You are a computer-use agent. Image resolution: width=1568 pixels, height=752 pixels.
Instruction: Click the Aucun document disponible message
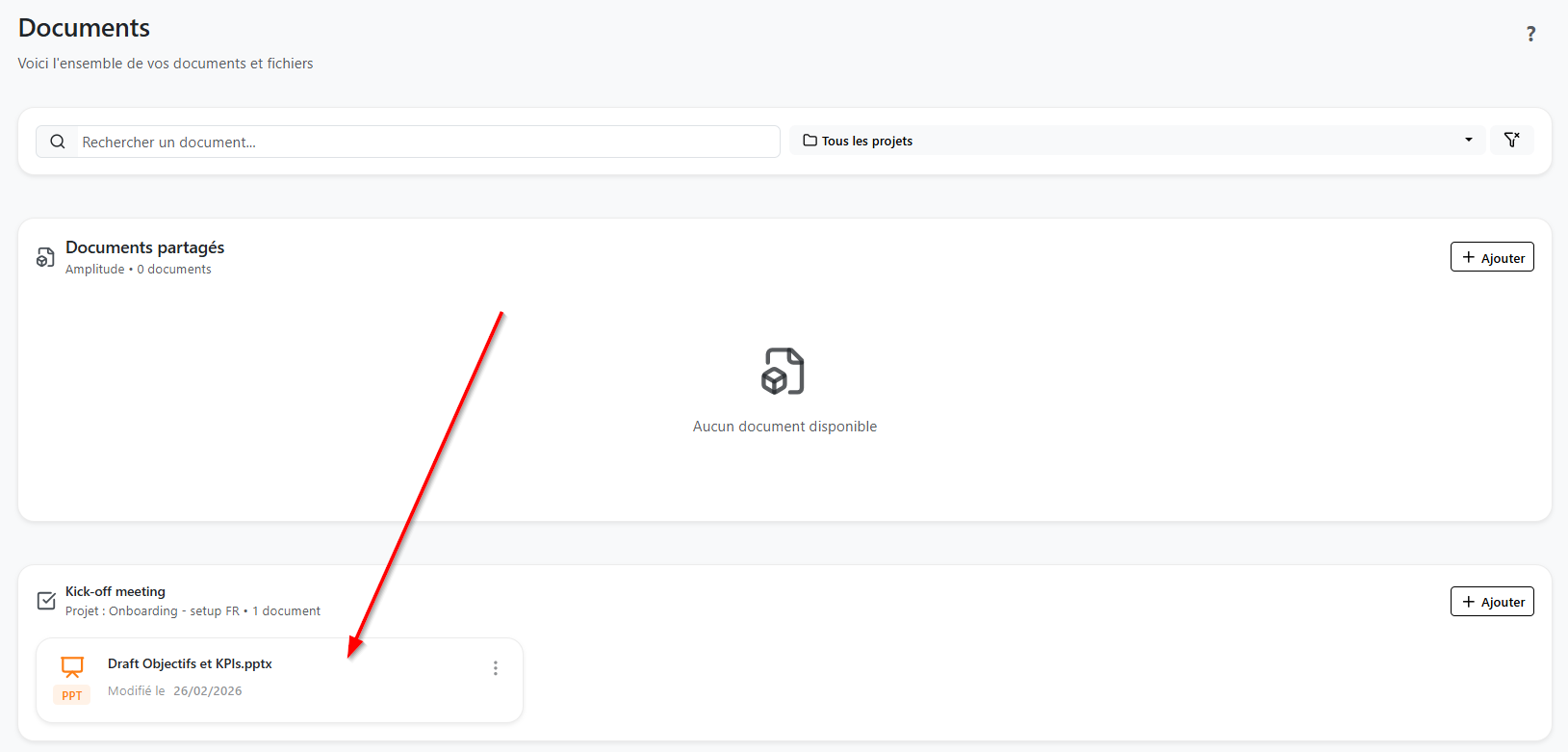[784, 427]
